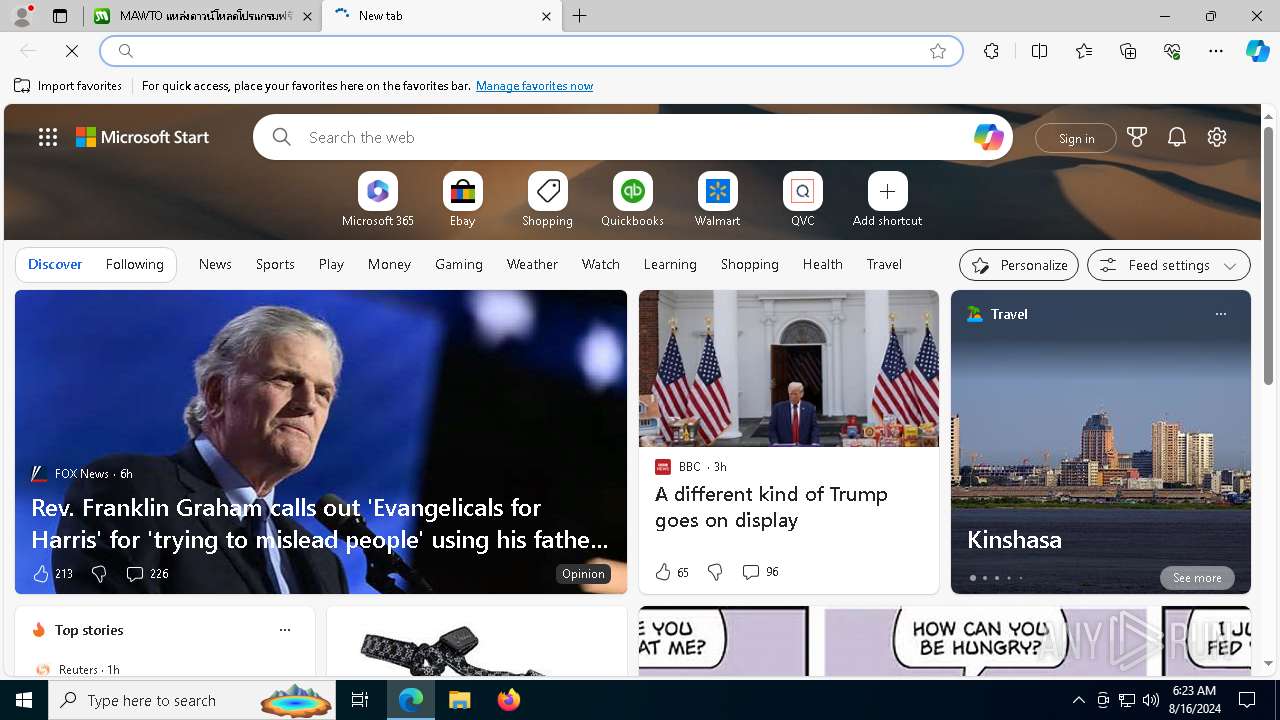Click See more on Kinshasa card
1280x720 pixels.
(1197, 578)
